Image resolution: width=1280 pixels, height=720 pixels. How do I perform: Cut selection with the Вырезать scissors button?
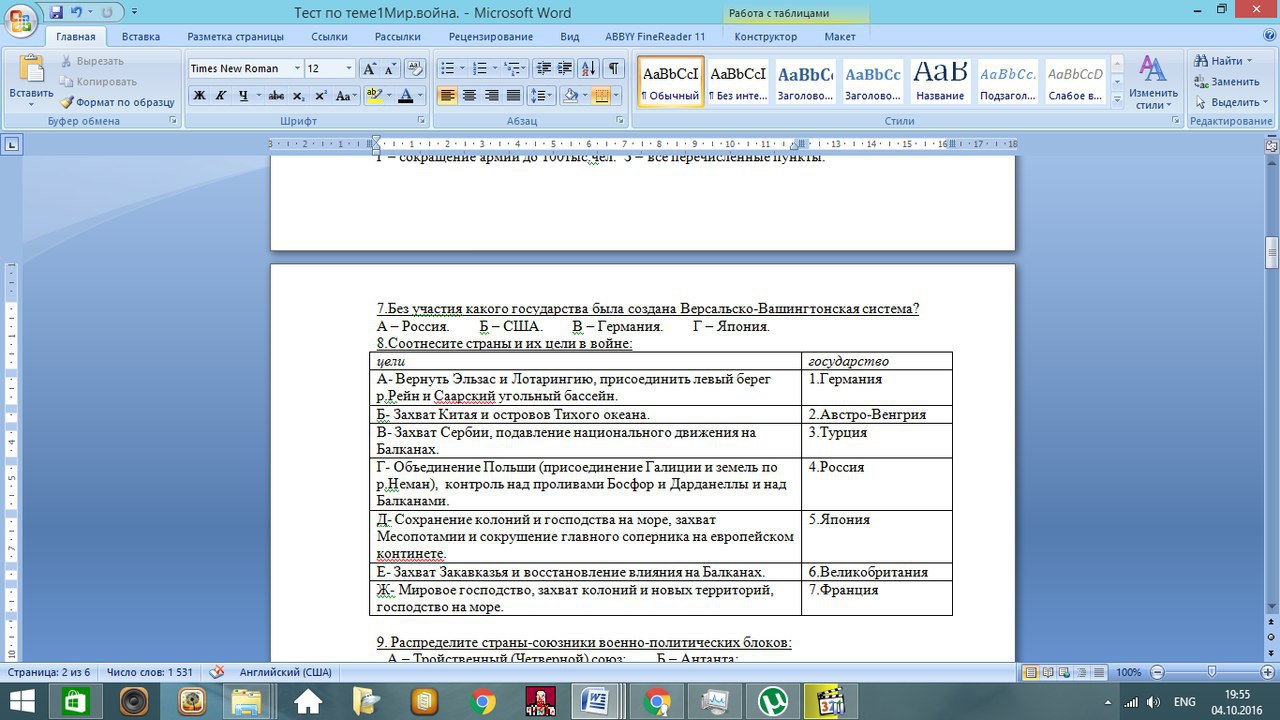coord(91,61)
